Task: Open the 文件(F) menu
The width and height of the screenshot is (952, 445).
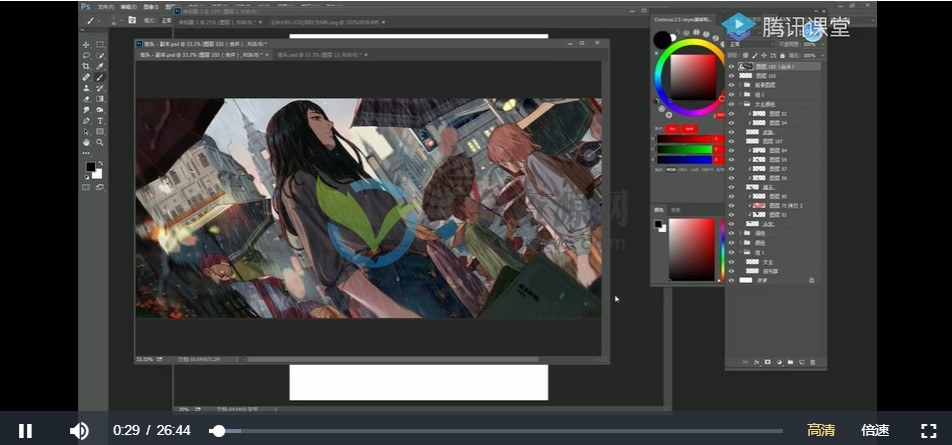Action: tap(102, 6)
